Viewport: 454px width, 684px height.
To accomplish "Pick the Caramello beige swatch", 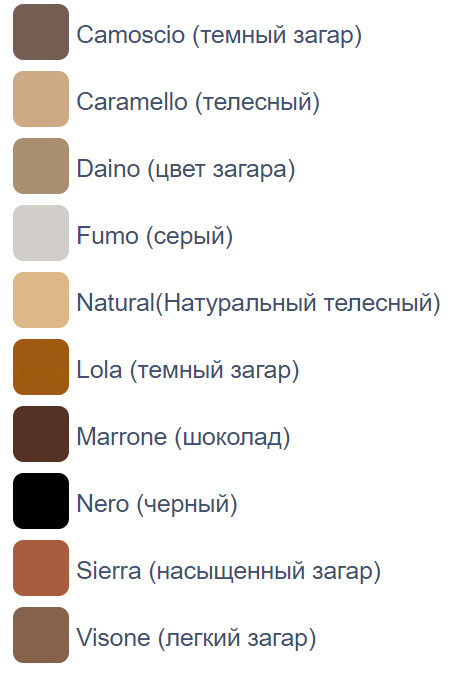I will tap(41, 99).
